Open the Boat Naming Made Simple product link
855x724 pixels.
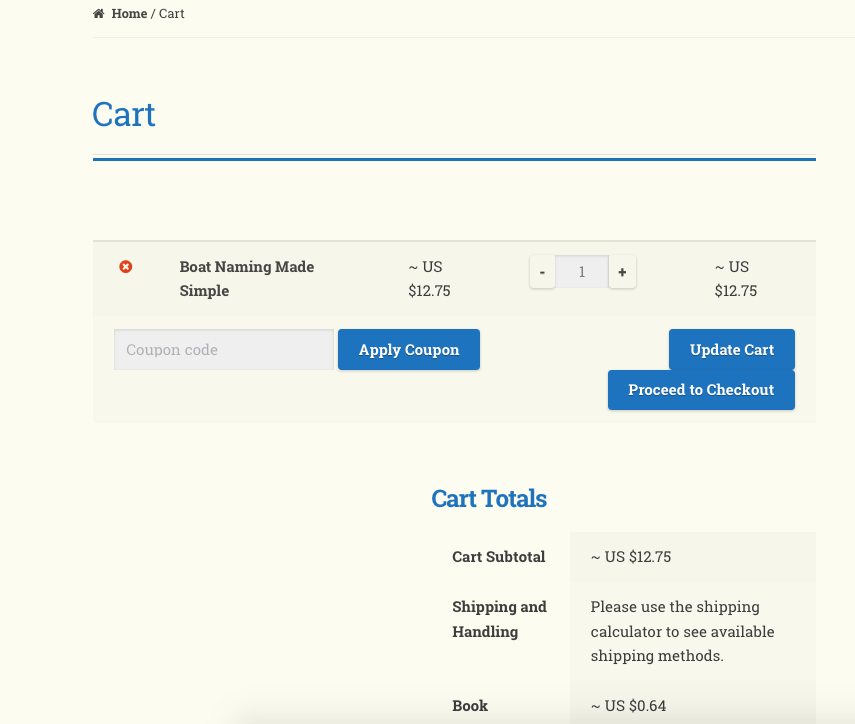[246, 279]
